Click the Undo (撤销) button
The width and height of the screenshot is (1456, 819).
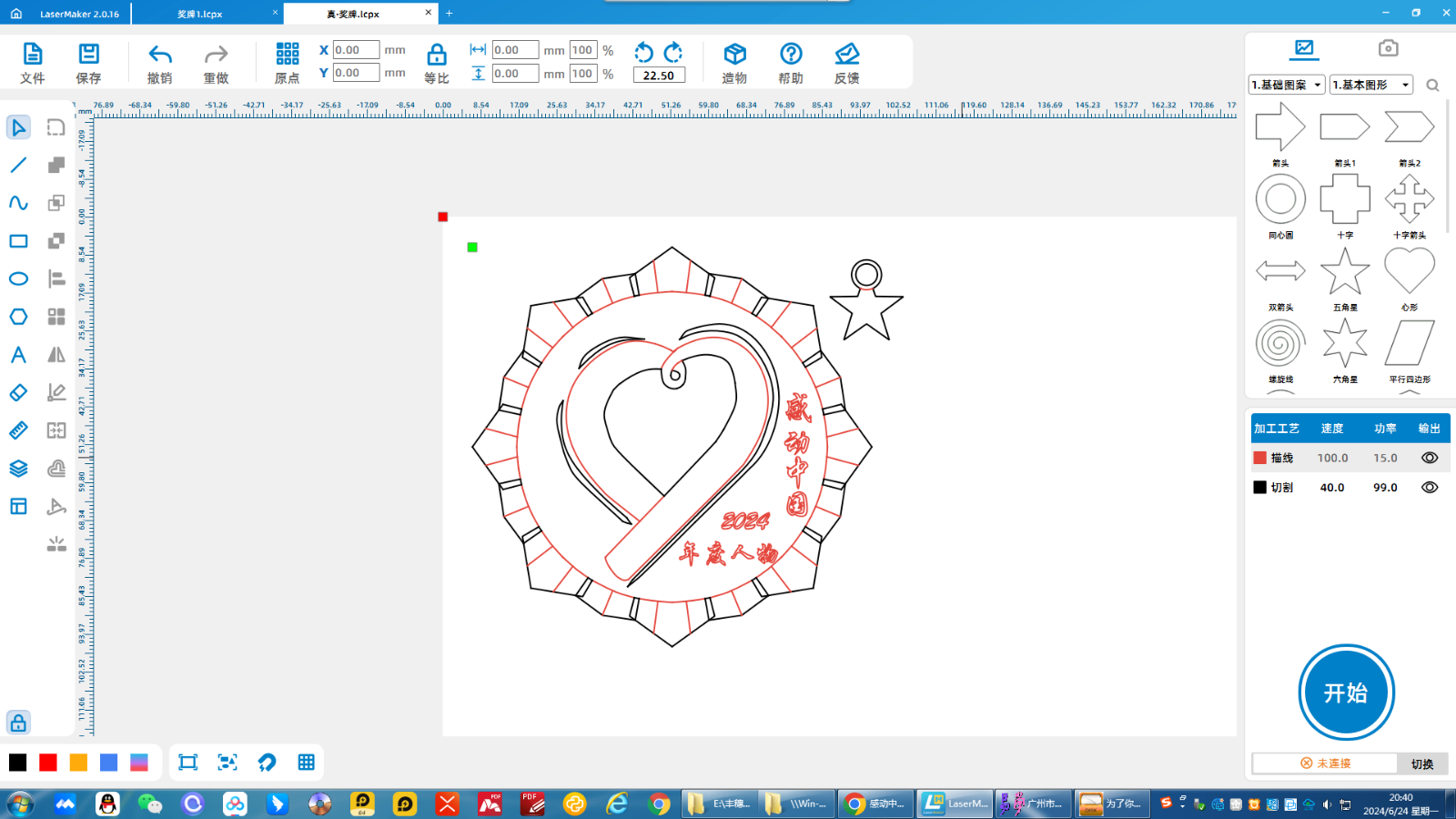160,63
